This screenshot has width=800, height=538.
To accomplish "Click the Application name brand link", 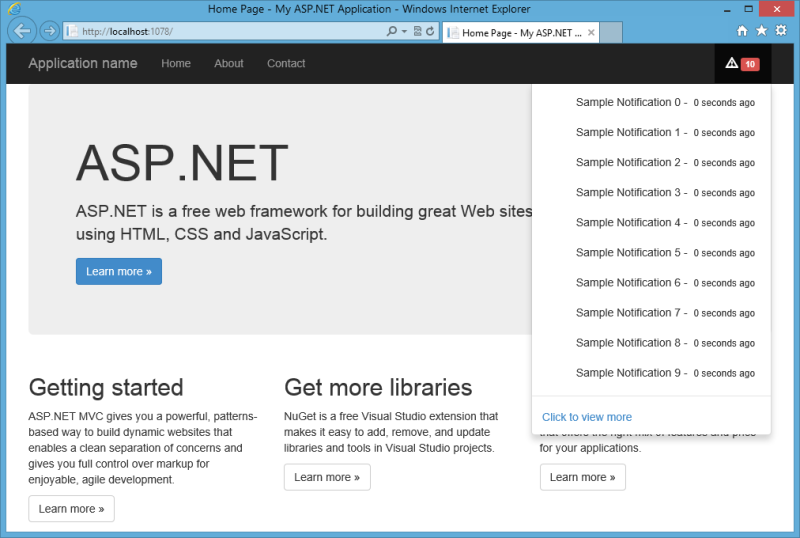I will pyautogui.click(x=83, y=63).
